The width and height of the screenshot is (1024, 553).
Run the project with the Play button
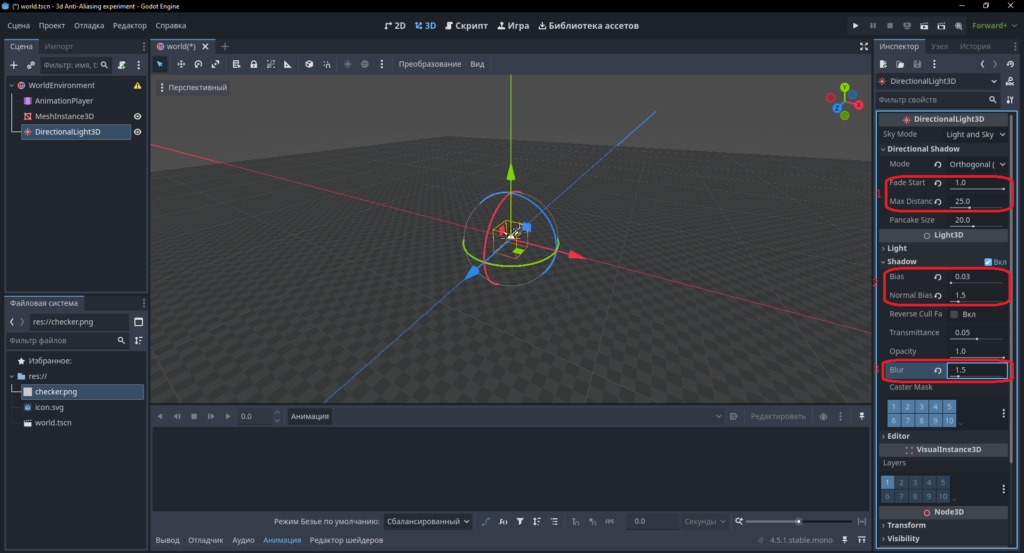click(856, 25)
